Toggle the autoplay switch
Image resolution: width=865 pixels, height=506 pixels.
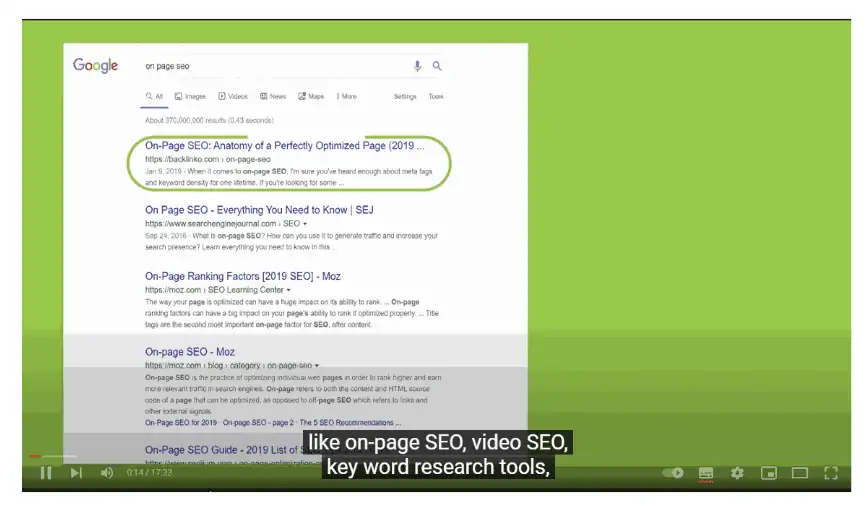(x=673, y=473)
